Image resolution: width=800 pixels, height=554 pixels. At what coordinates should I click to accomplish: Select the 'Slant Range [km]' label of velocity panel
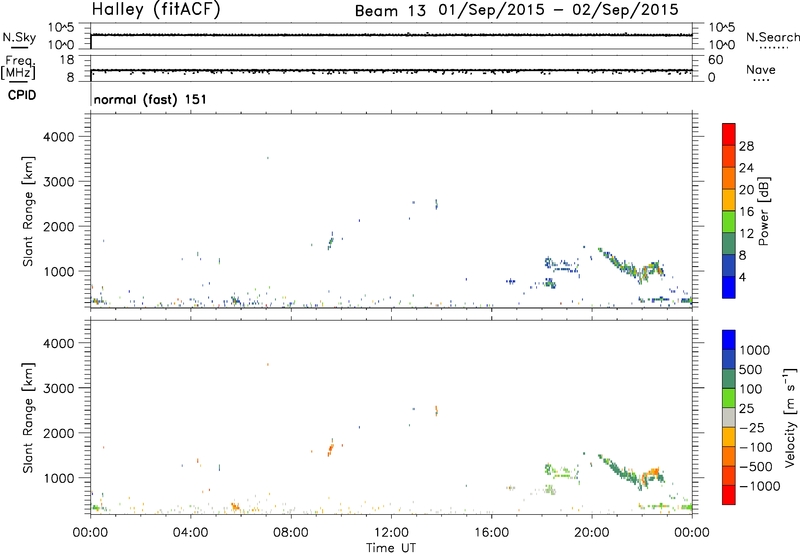(28, 418)
